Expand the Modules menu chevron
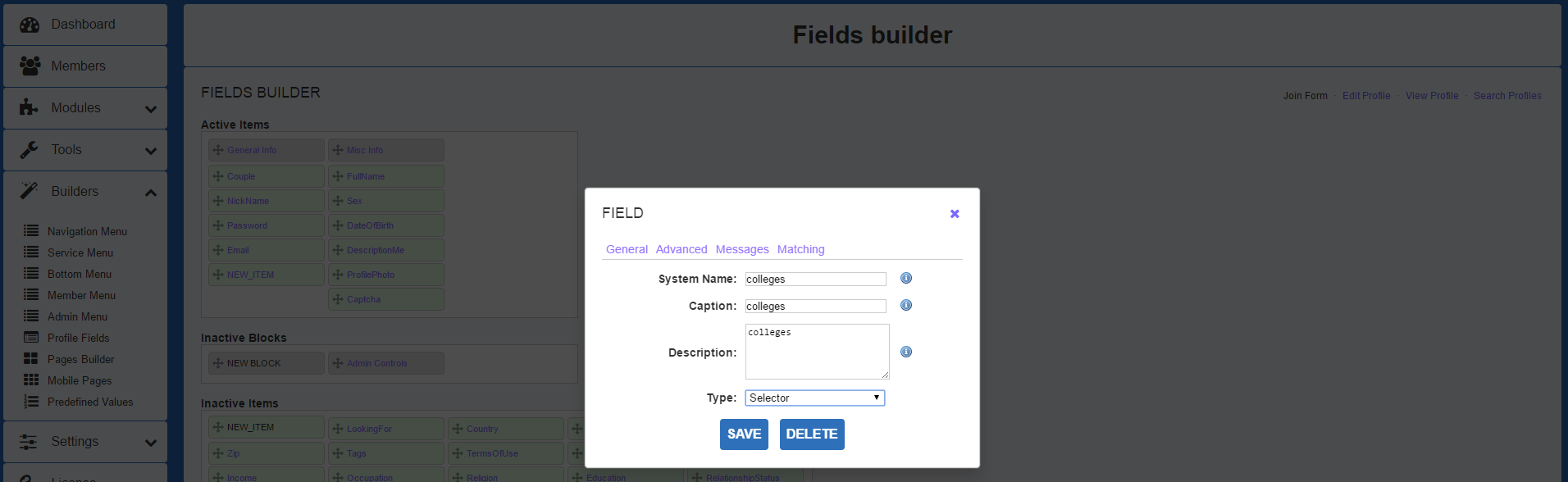 (151, 109)
